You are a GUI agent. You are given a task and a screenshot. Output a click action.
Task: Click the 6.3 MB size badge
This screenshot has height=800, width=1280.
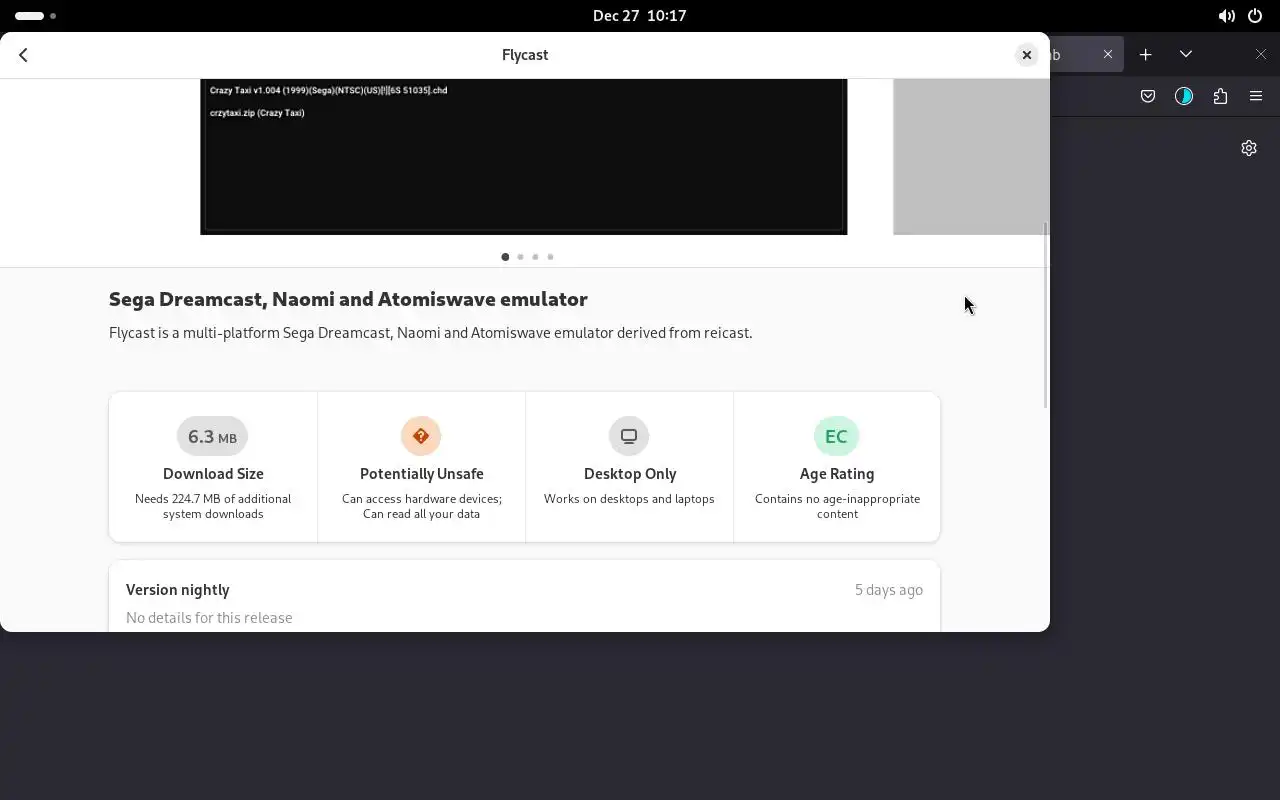click(212, 436)
